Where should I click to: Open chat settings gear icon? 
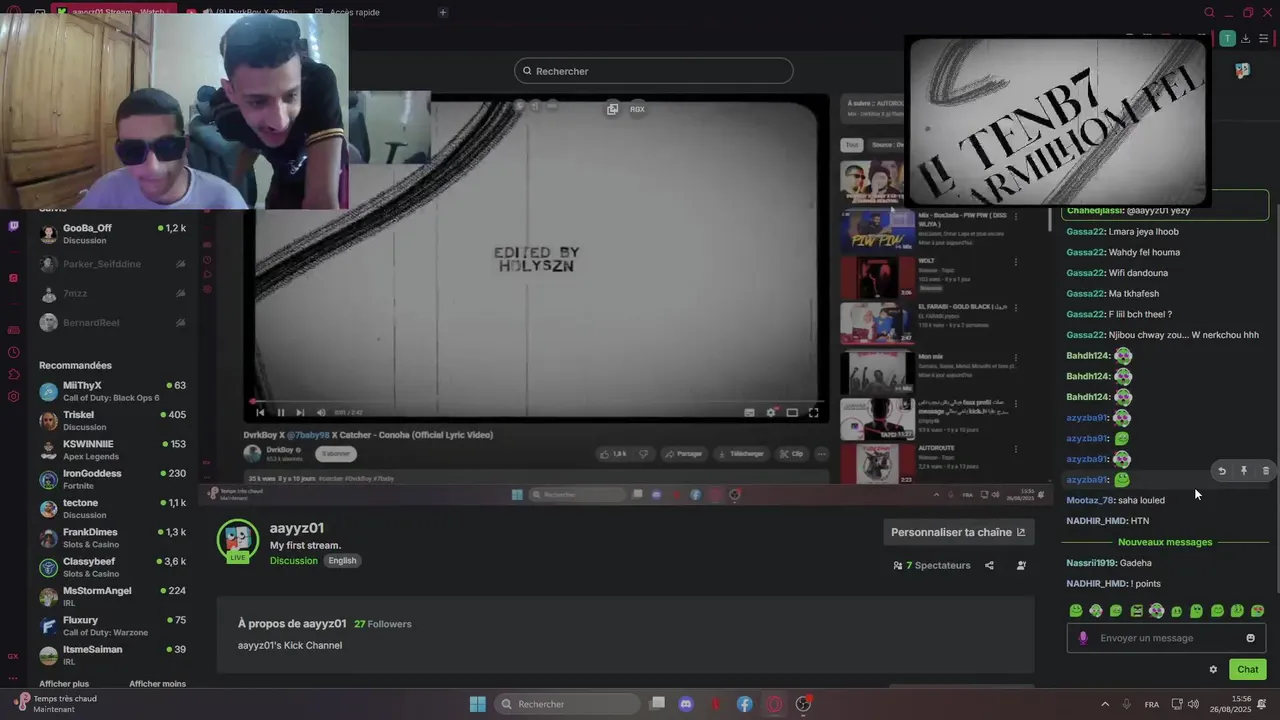click(1213, 670)
